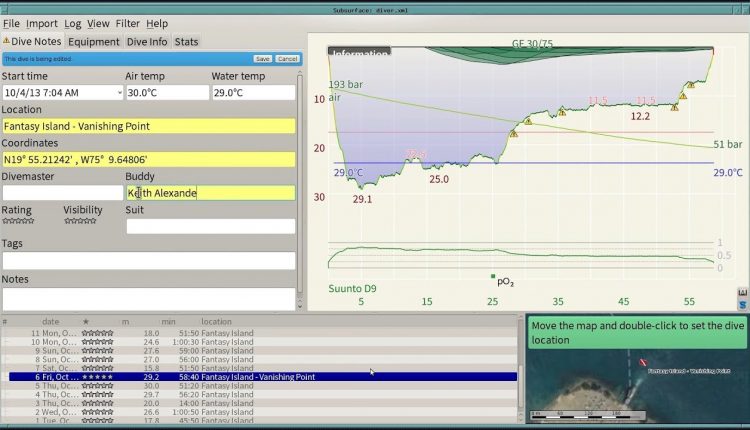Click the green pO2 legend marker
Viewport: 750px width, 430px height.
(x=493, y=276)
